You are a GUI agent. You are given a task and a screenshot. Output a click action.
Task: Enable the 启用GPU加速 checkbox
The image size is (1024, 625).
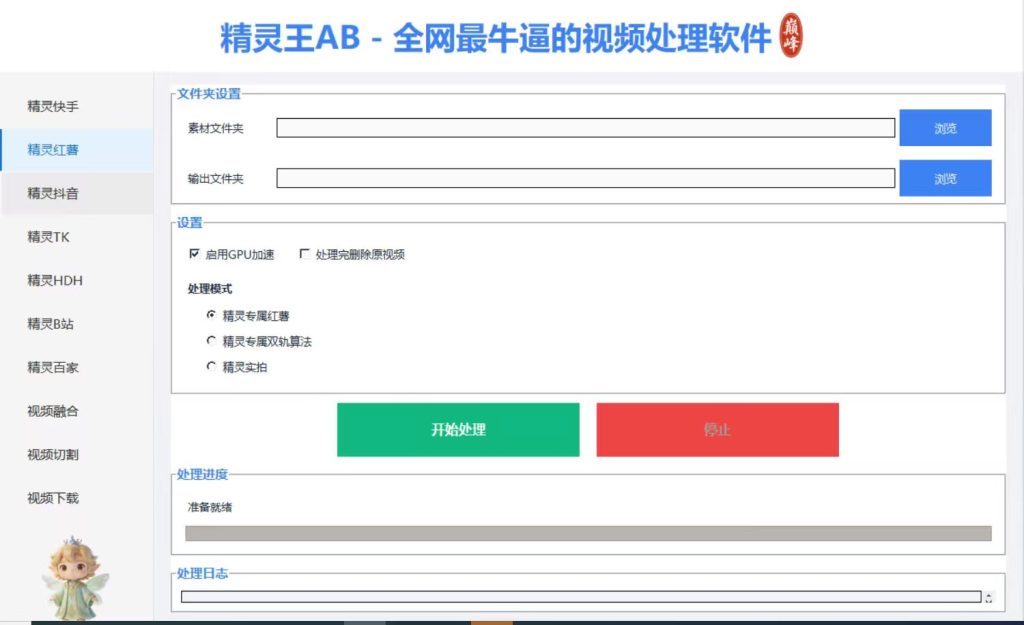pos(194,253)
